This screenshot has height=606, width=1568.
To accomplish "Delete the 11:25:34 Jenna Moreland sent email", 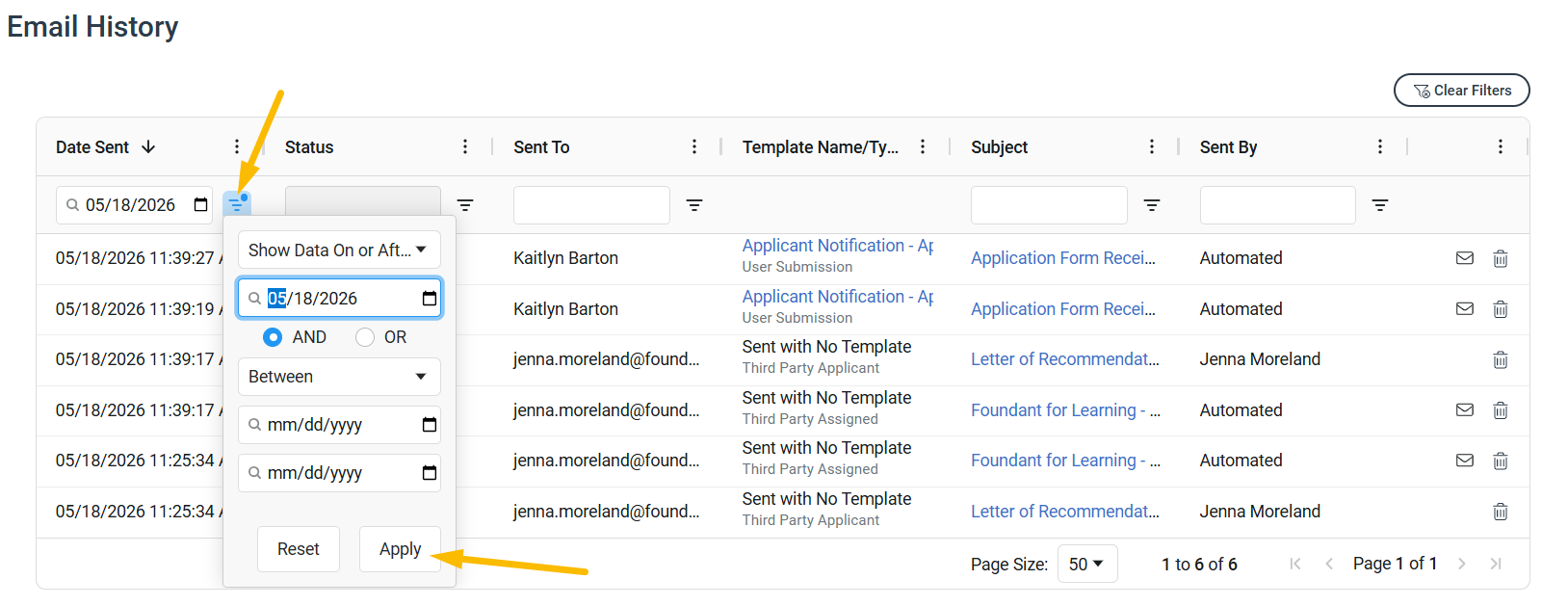I will pos(1501,512).
